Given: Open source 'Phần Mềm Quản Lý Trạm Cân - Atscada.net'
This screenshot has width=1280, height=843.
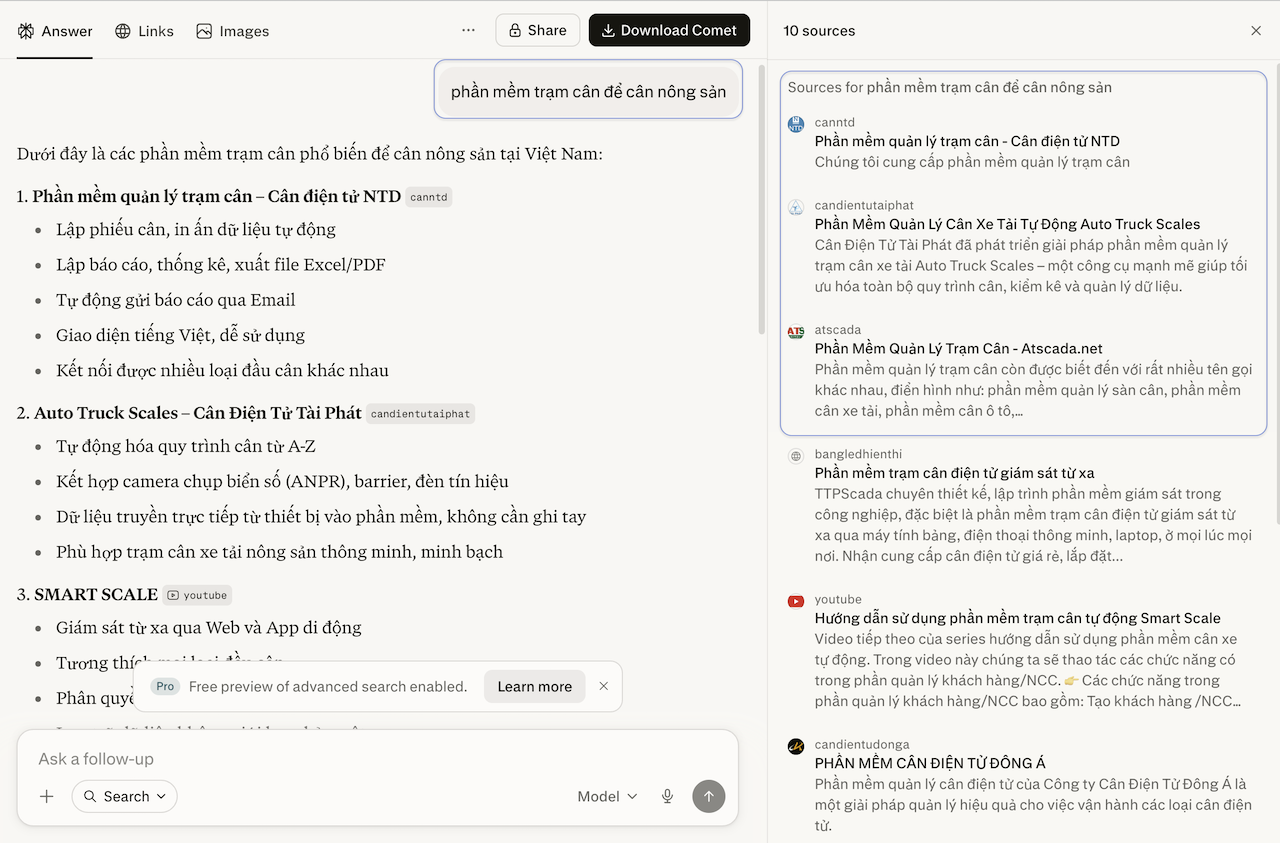Looking at the screenshot, I should pos(958,348).
